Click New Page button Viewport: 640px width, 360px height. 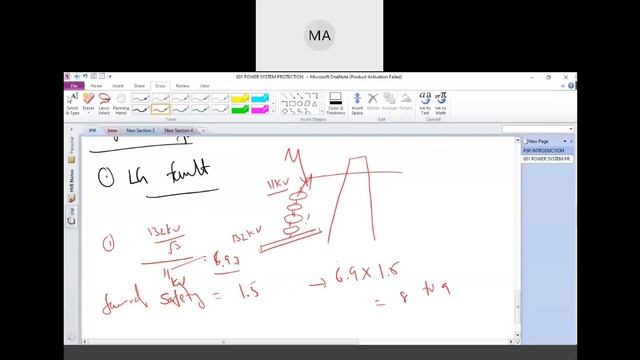coord(536,141)
